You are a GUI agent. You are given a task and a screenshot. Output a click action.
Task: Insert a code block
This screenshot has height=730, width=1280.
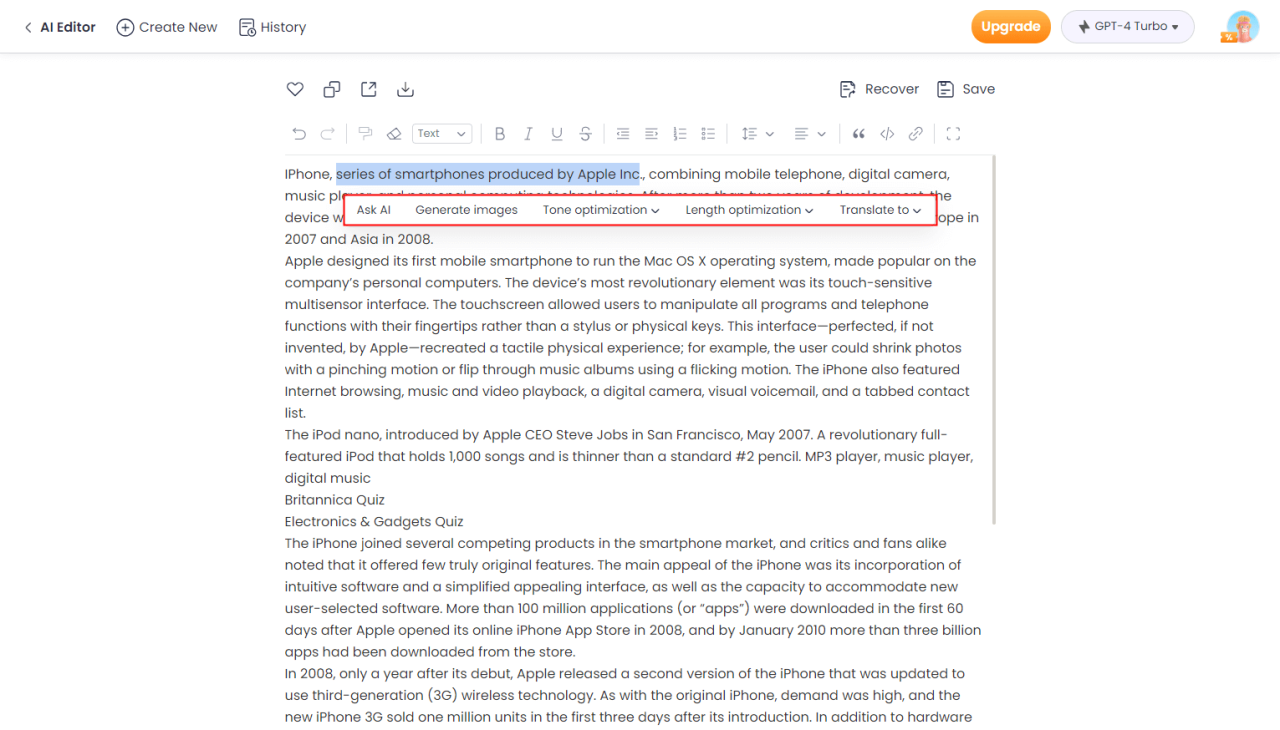pos(886,134)
